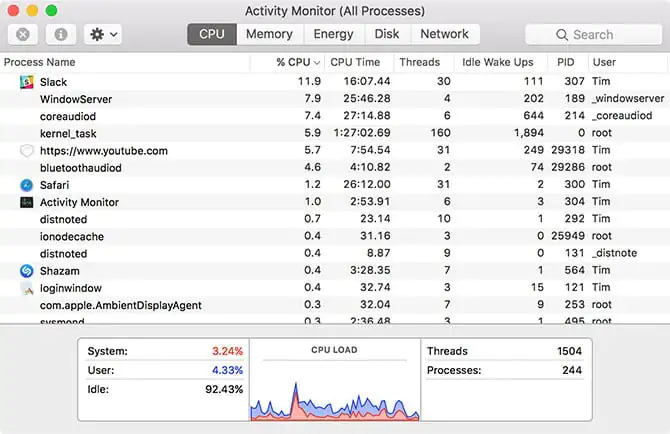
Task: Click the Activity Monitor icon in list
Action: coord(27,202)
